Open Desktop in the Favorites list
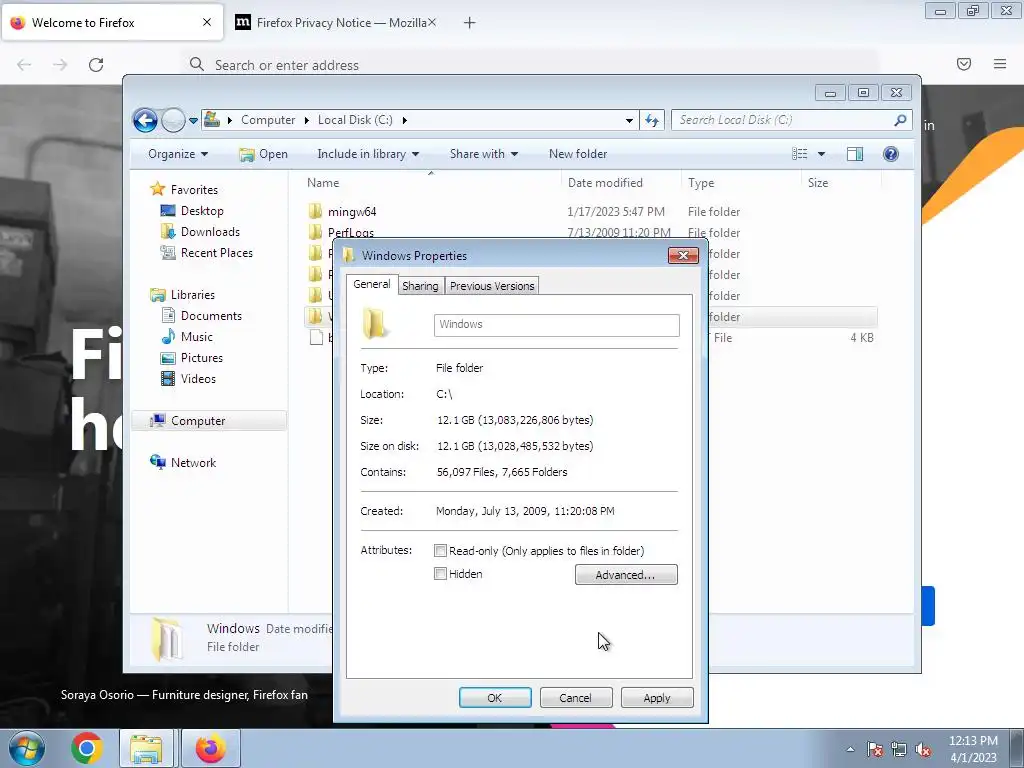 [202, 211]
